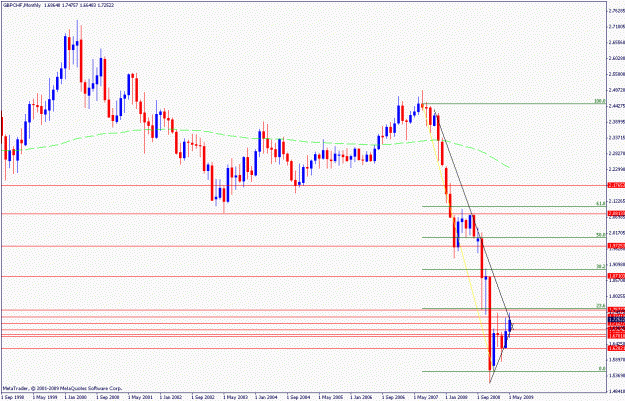Image resolution: width=625 pixels, height=401 pixels.
Task: Click the '1 May 2003' date label
Action: click(x=234, y=397)
